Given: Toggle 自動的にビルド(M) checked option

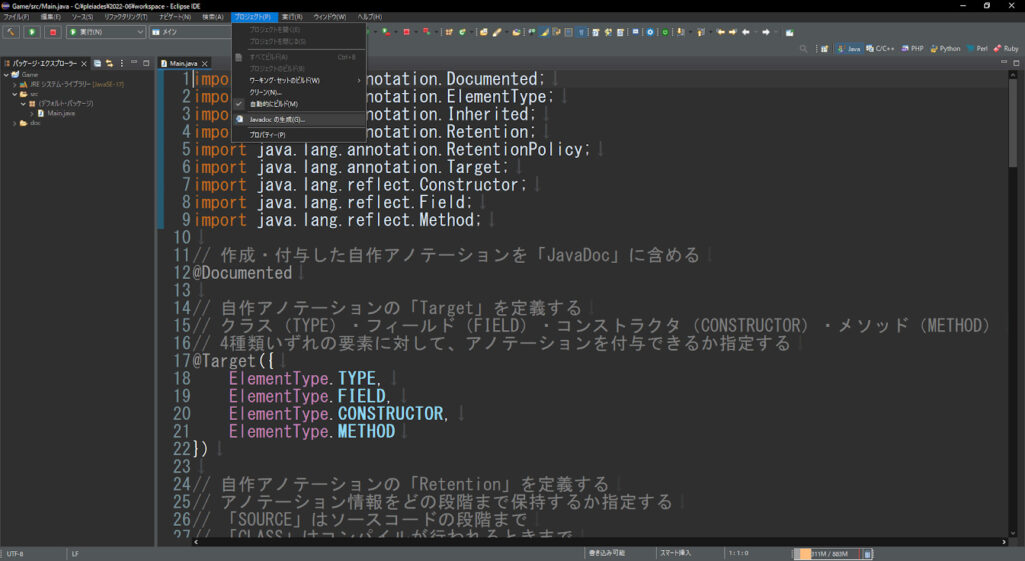Looking at the screenshot, I should pyautogui.click(x=299, y=104).
